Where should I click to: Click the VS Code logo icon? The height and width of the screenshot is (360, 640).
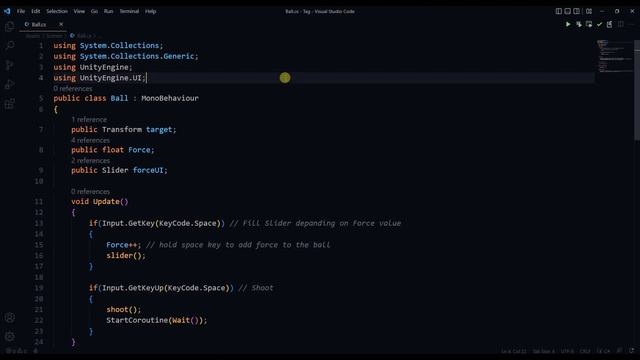tap(7, 11)
